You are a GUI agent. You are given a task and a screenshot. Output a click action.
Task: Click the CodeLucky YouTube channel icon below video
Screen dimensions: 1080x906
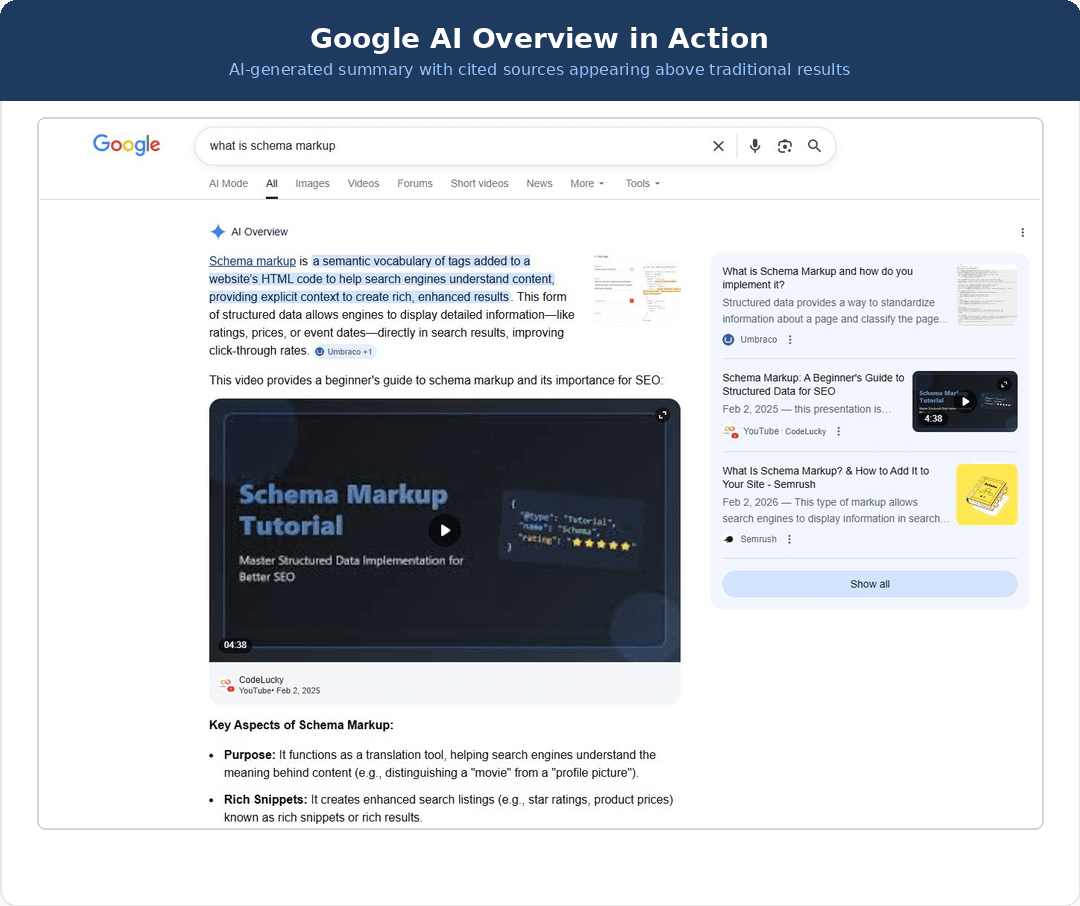[x=227, y=684]
